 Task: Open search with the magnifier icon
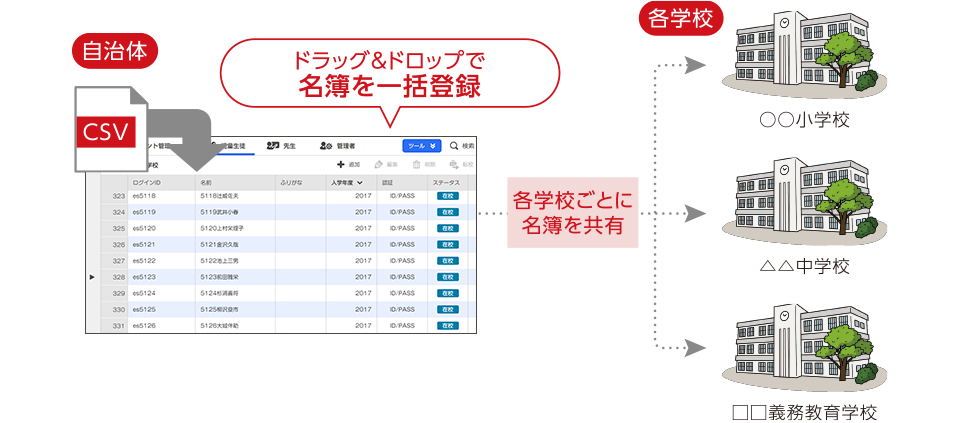[453, 145]
